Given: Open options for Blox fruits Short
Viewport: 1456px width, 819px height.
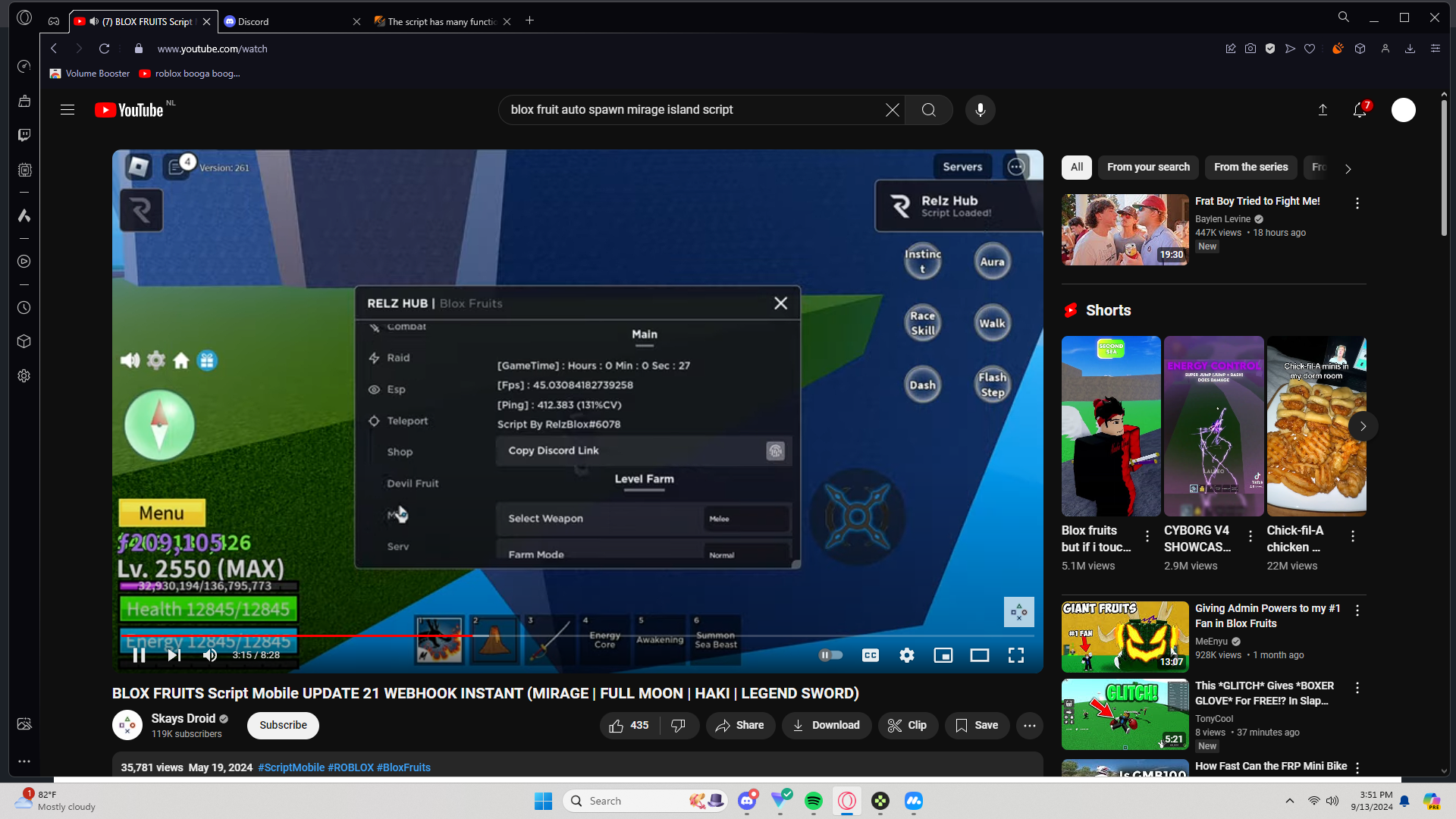Looking at the screenshot, I should [1147, 536].
